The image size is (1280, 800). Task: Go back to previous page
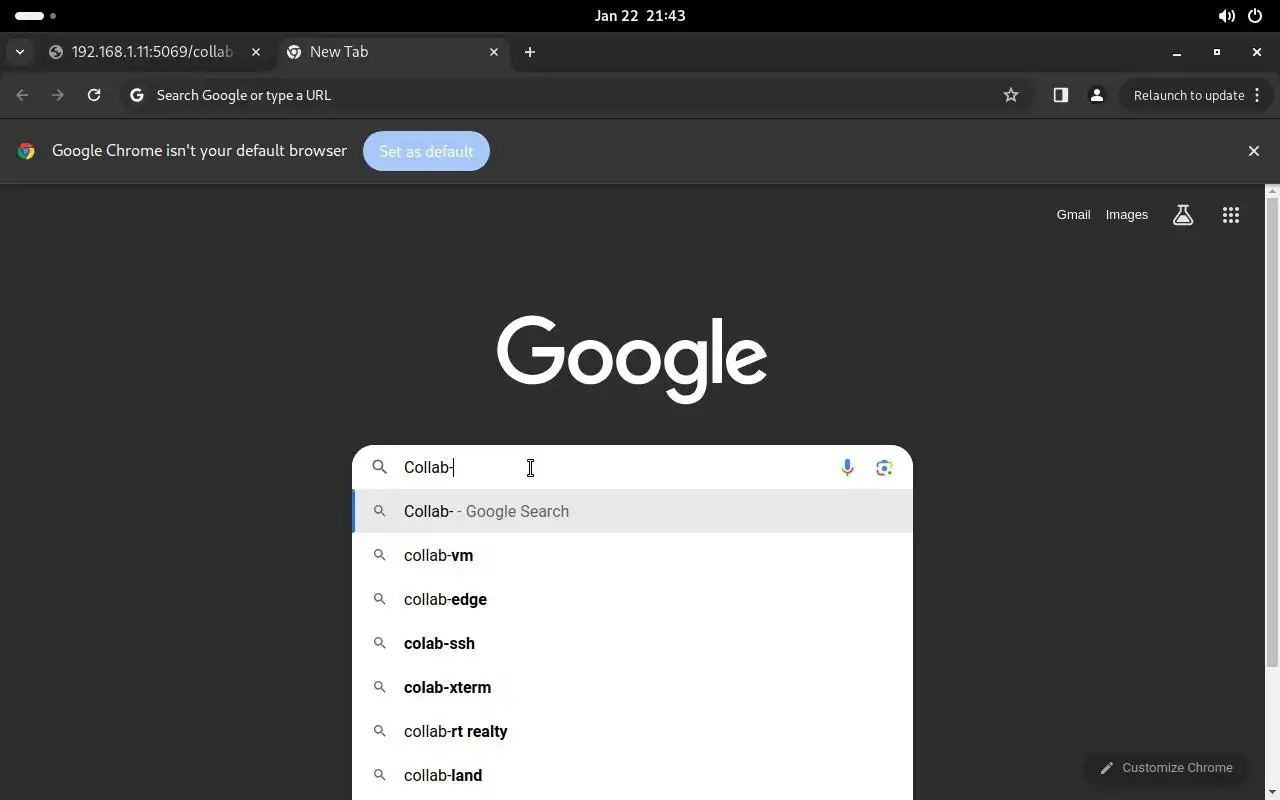(22, 95)
